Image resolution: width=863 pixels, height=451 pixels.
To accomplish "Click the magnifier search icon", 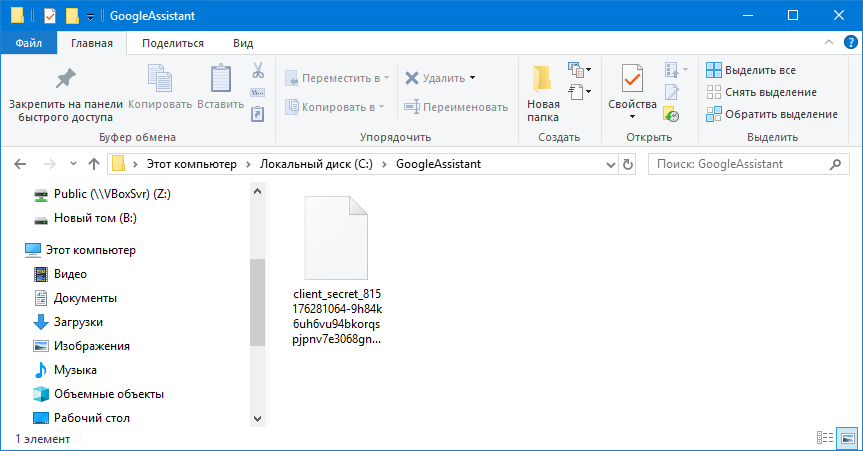I will pos(835,164).
